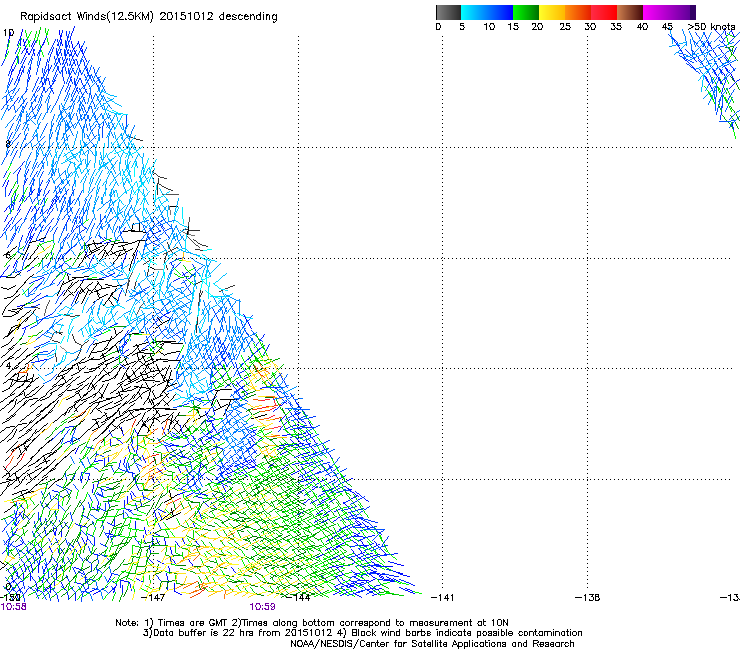Select the green 15–20 knots legend segment

[x=526, y=12]
